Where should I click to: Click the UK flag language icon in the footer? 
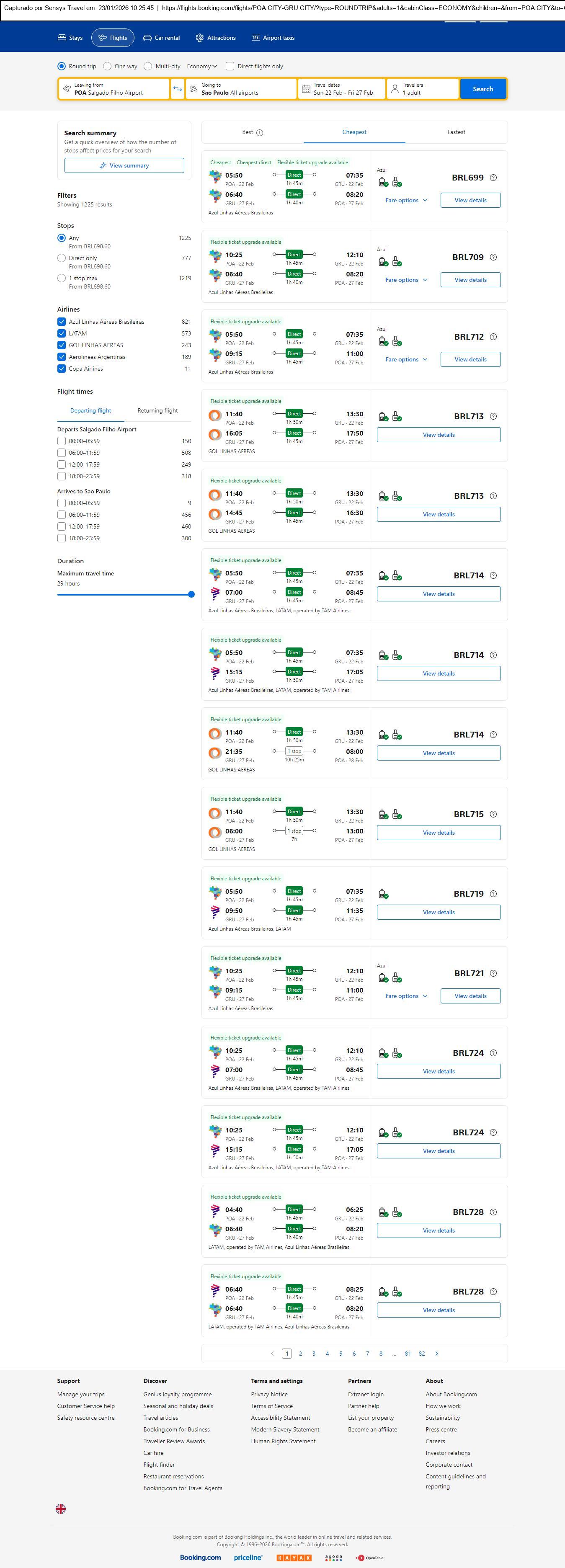click(61, 1509)
